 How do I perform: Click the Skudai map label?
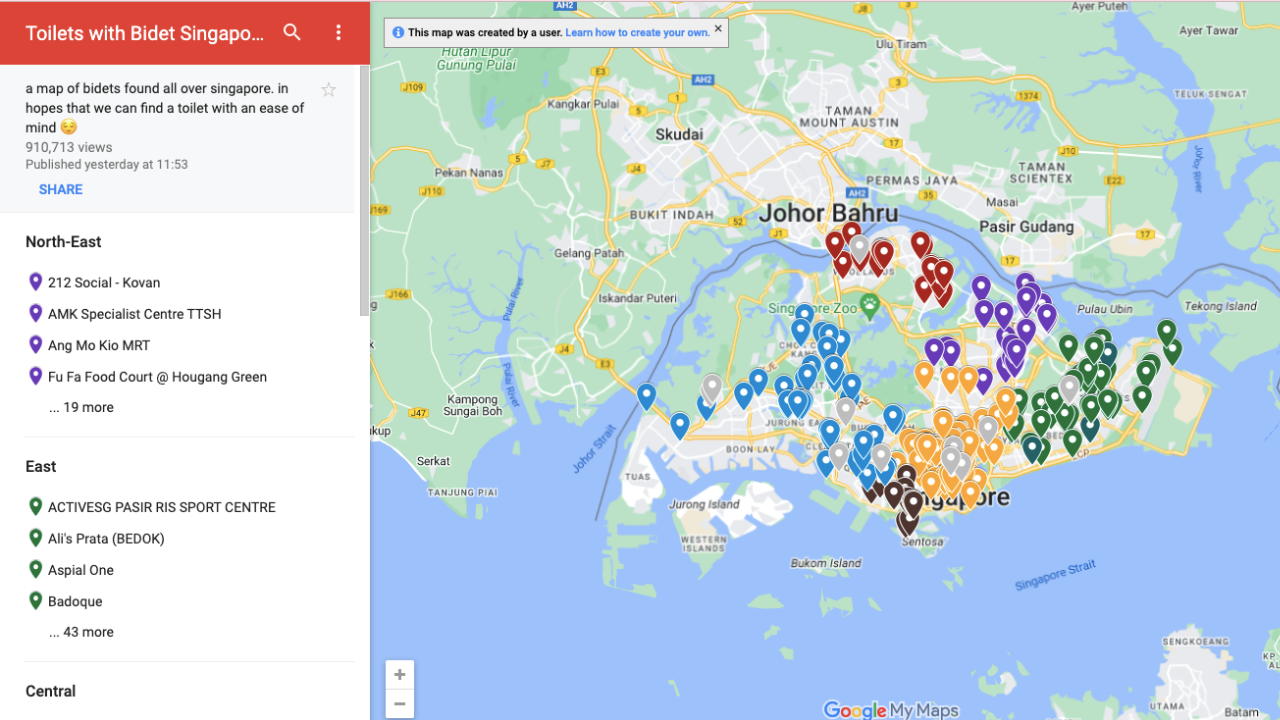pos(679,134)
